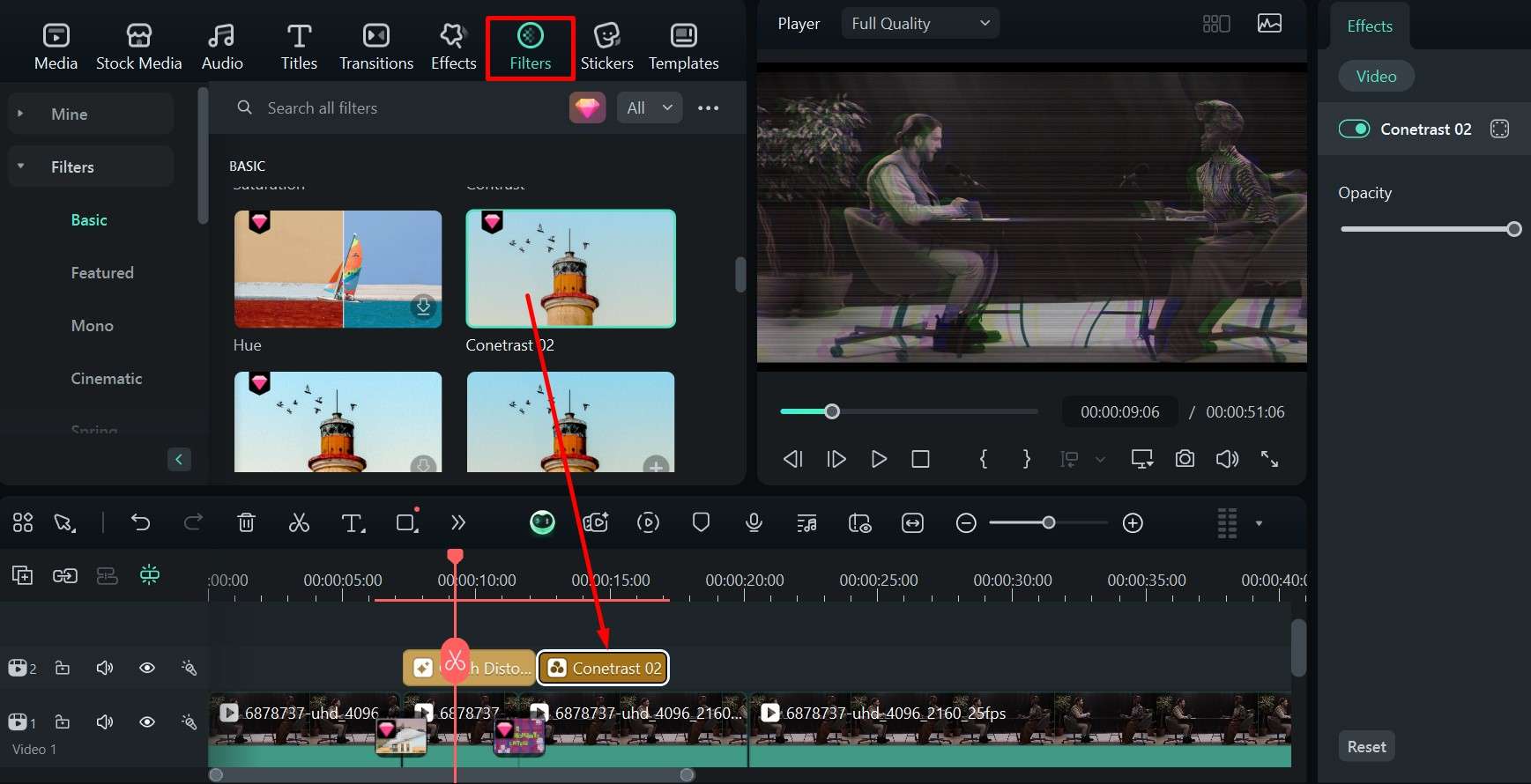Screen dimensions: 1531x784
Task: Open the Stickers tab
Action: 606,47
